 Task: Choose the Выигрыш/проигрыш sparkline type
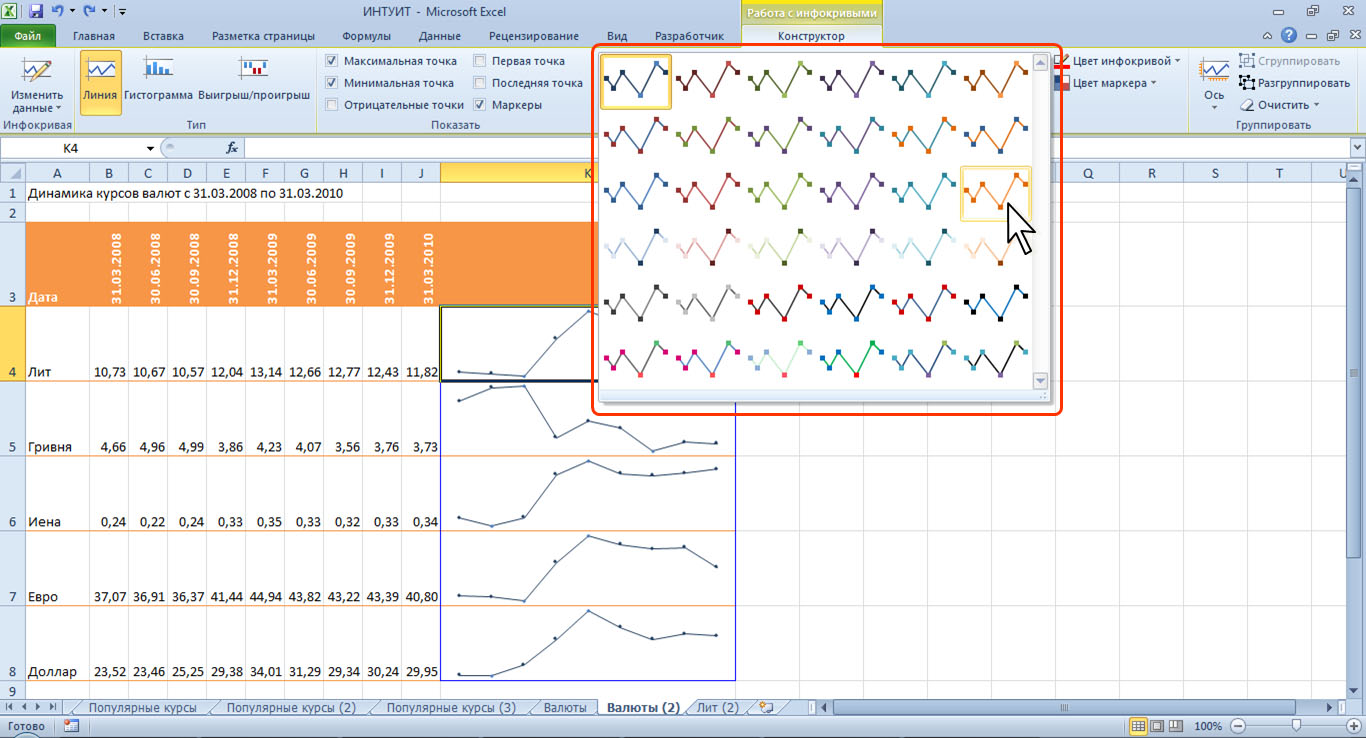pos(253,82)
